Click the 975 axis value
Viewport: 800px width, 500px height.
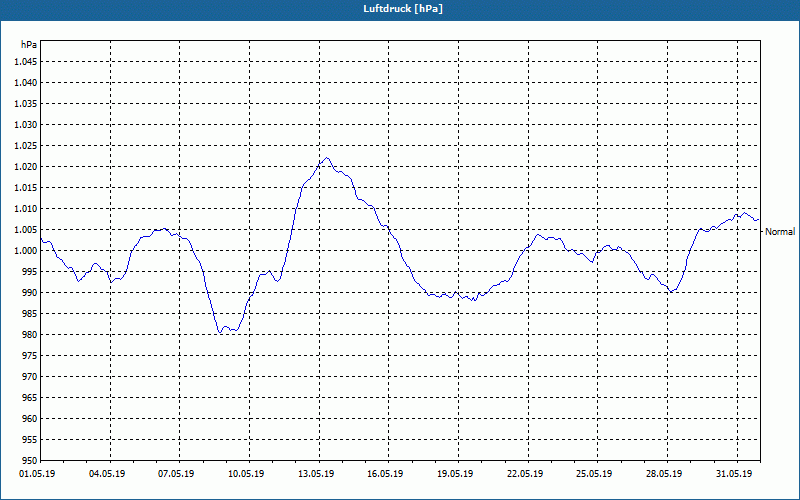(x=30, y=356)
